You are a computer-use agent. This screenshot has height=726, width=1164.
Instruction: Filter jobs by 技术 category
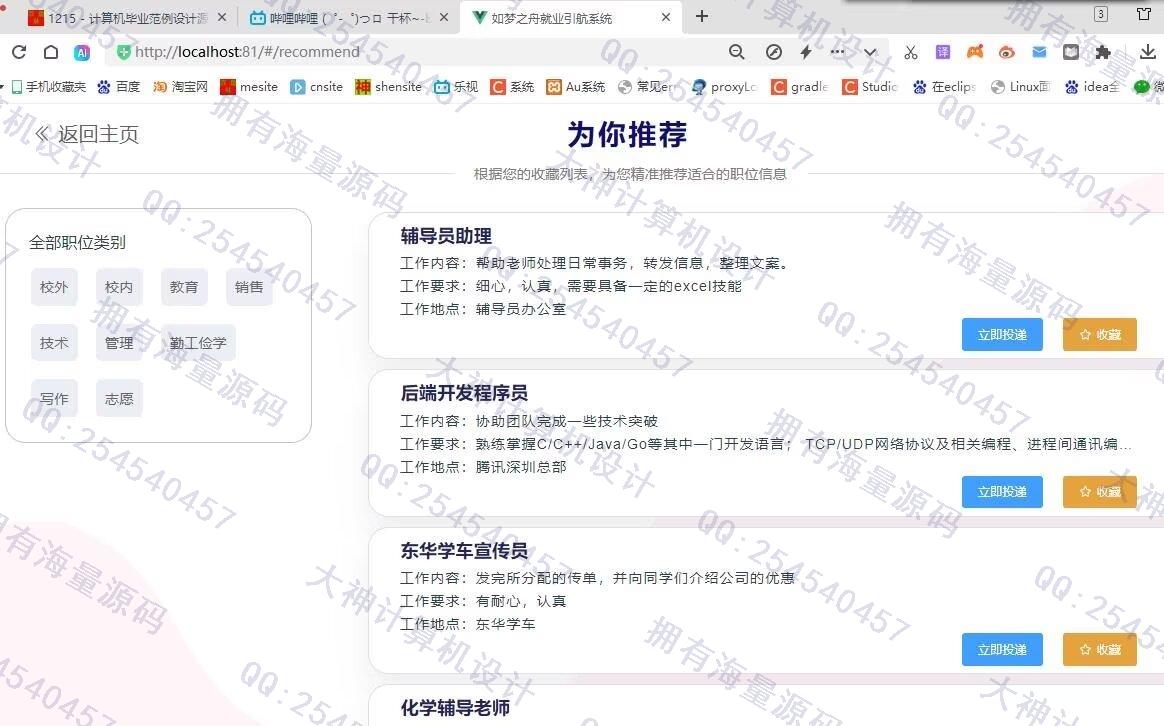(54, 342)
